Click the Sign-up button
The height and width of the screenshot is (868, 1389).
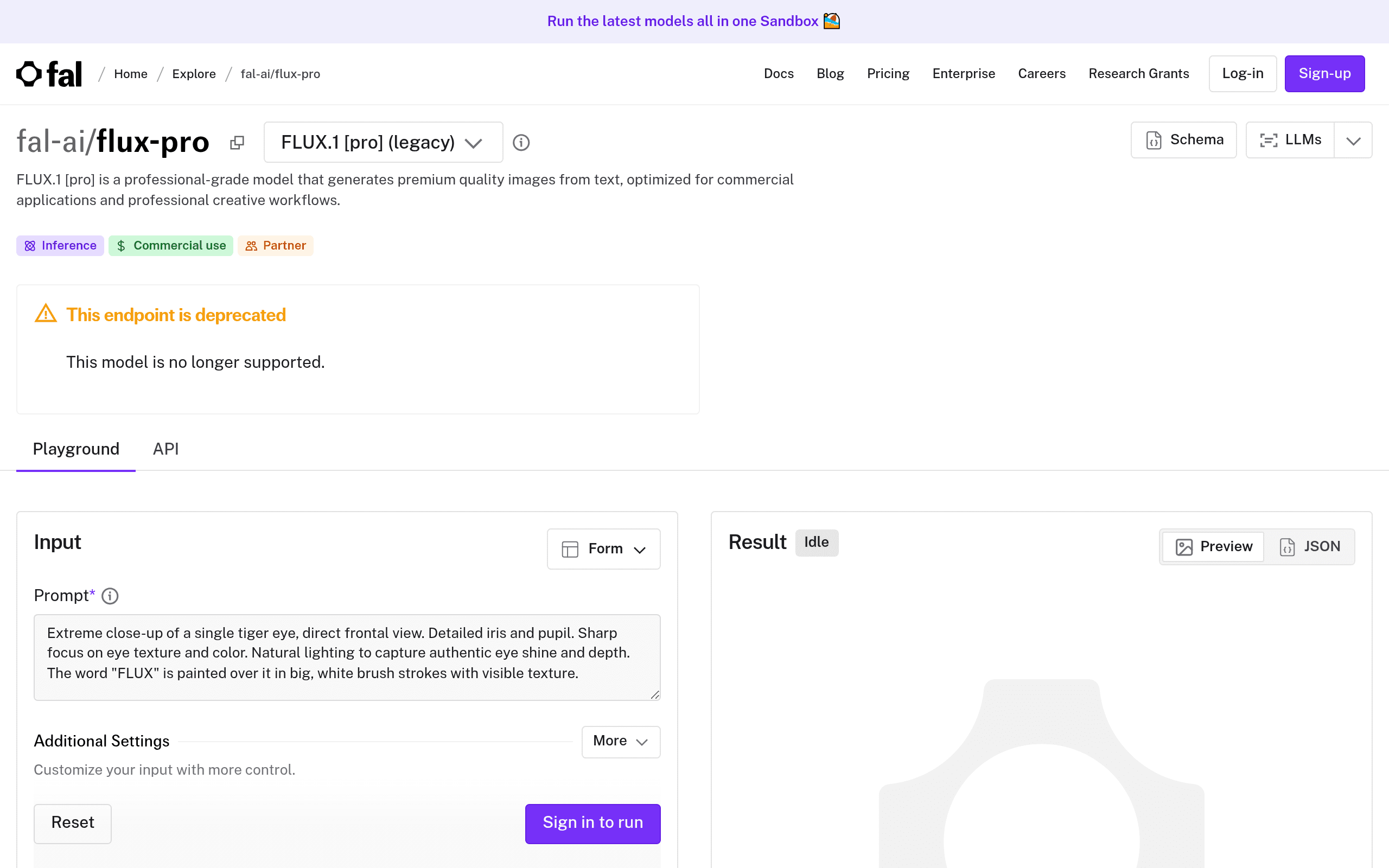[1325, 74]
